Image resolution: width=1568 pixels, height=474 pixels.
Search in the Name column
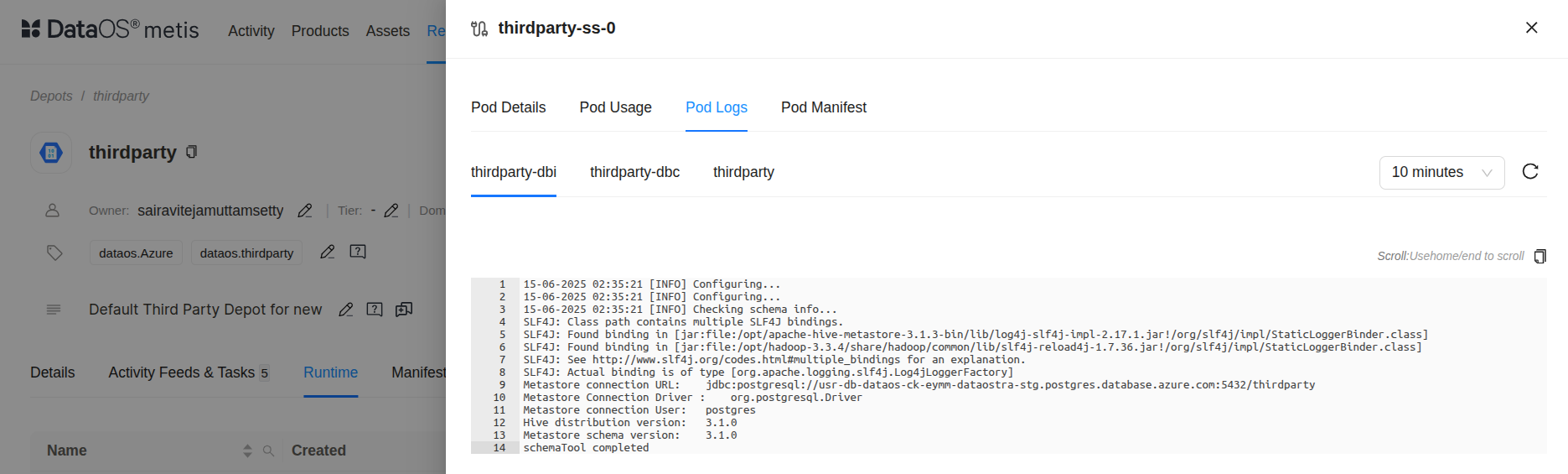click(x=268, y=451)
